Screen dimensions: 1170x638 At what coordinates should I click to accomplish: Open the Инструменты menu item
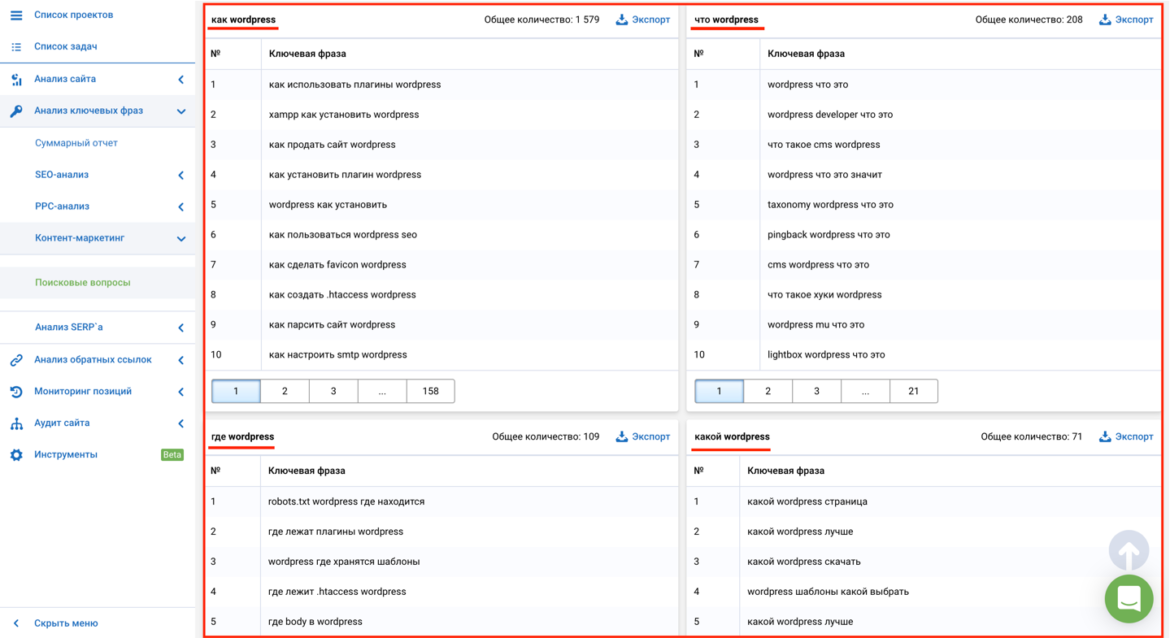point(66,454)
